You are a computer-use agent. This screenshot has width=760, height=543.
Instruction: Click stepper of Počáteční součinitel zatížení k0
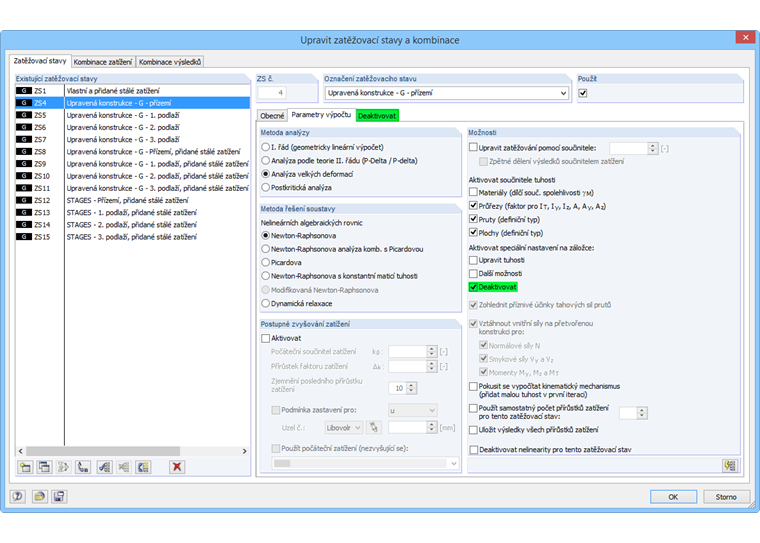(x=432, y=351)
